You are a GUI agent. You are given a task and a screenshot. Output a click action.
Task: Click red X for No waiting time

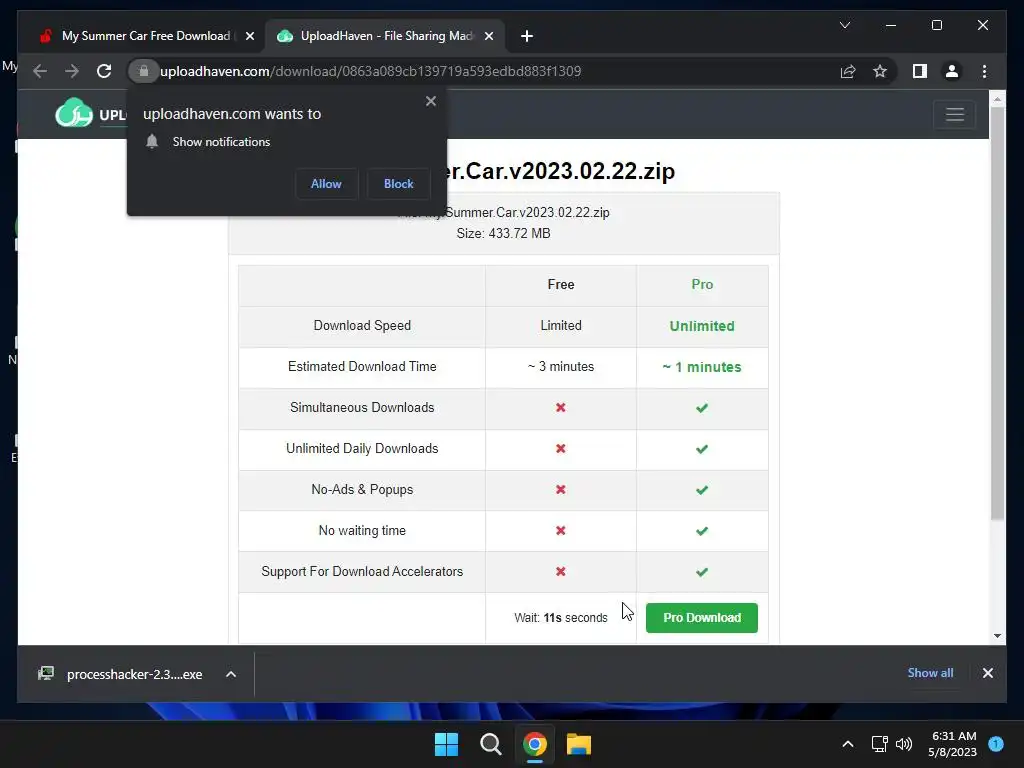560,530
